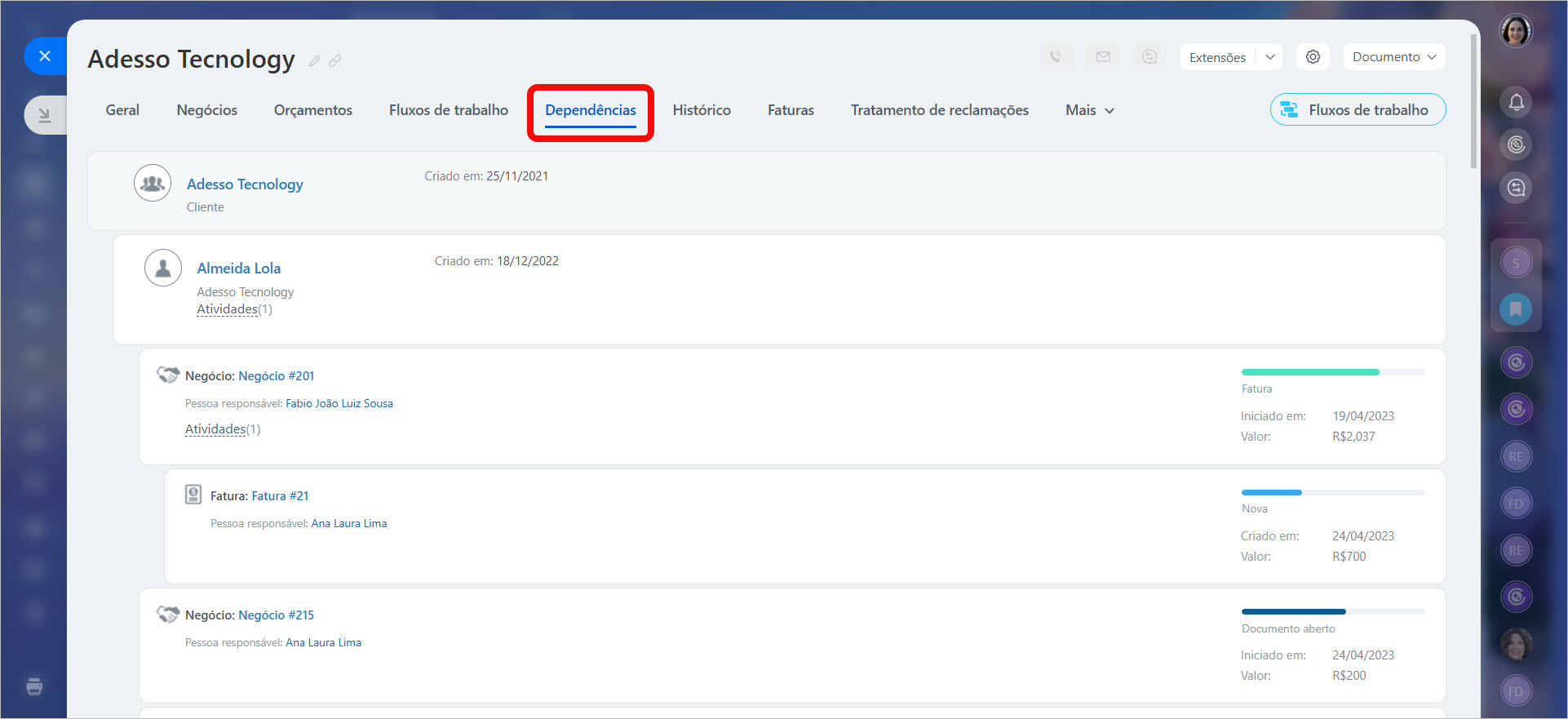Click the S avatar in right sidebar
Viewport: 1568px width, 719px height.
coord(1516,263)
